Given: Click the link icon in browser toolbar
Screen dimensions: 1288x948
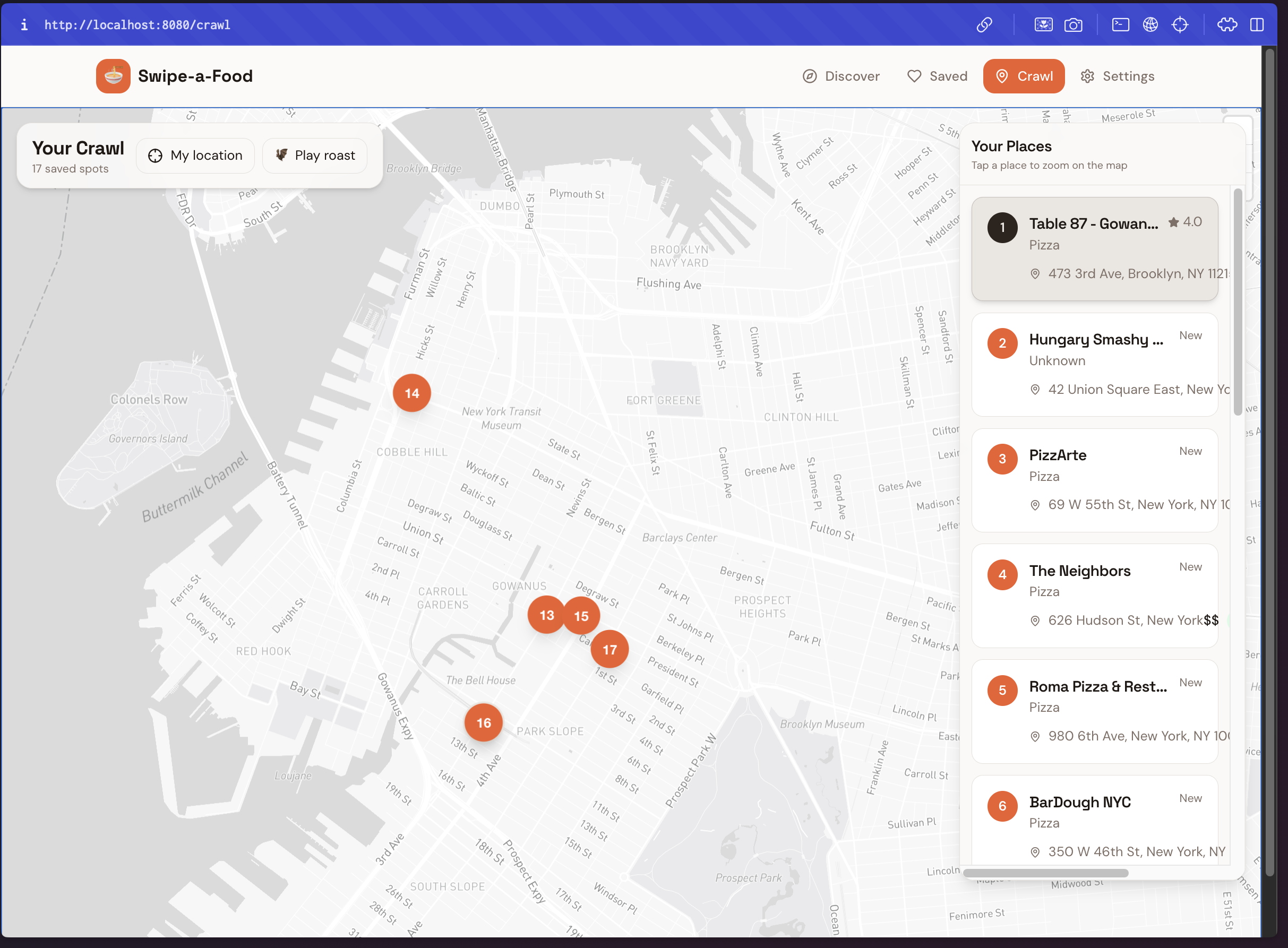Looking at the screenshot, I should pos(984,24).
